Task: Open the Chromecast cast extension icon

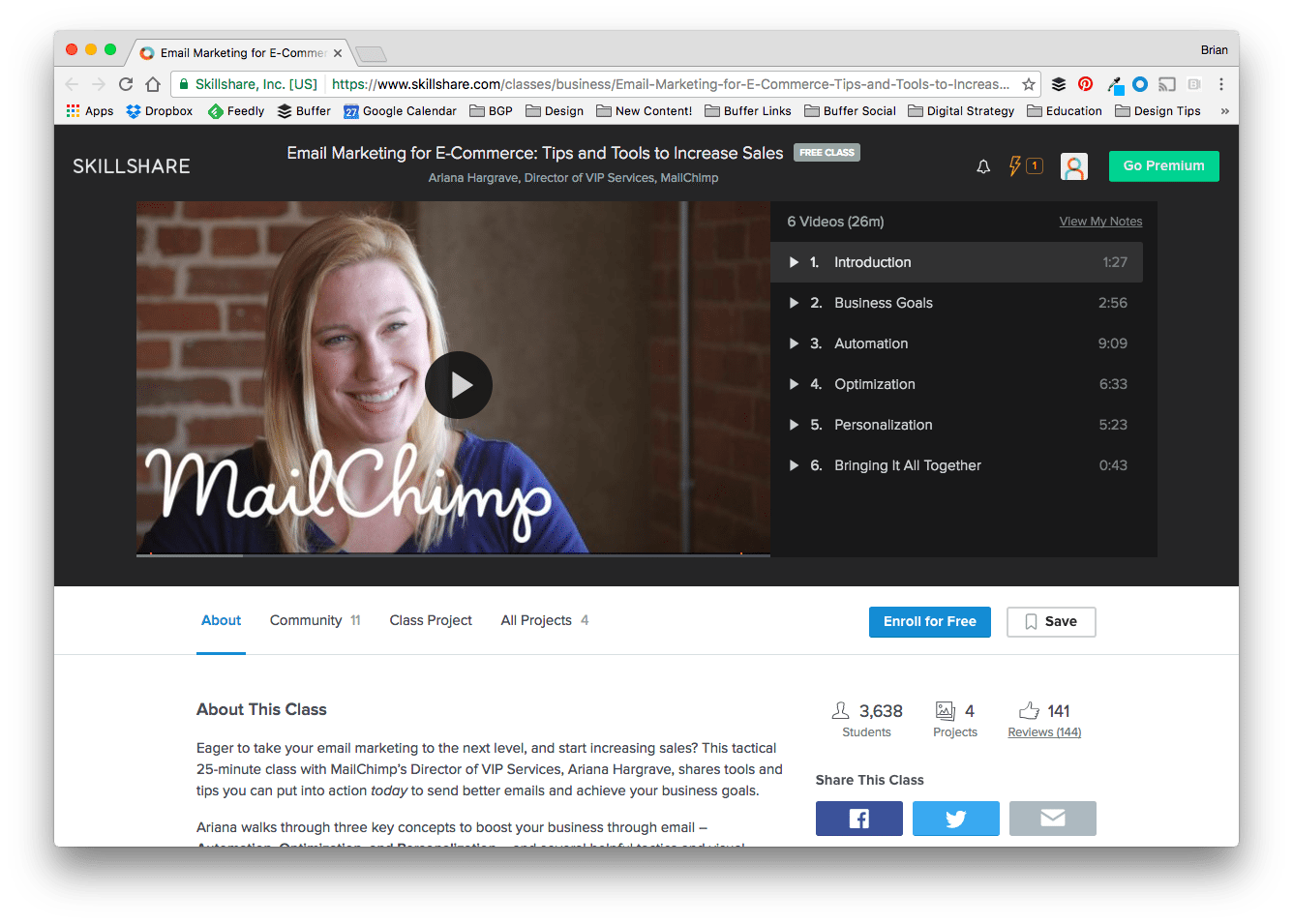Action: point(1166,84)
